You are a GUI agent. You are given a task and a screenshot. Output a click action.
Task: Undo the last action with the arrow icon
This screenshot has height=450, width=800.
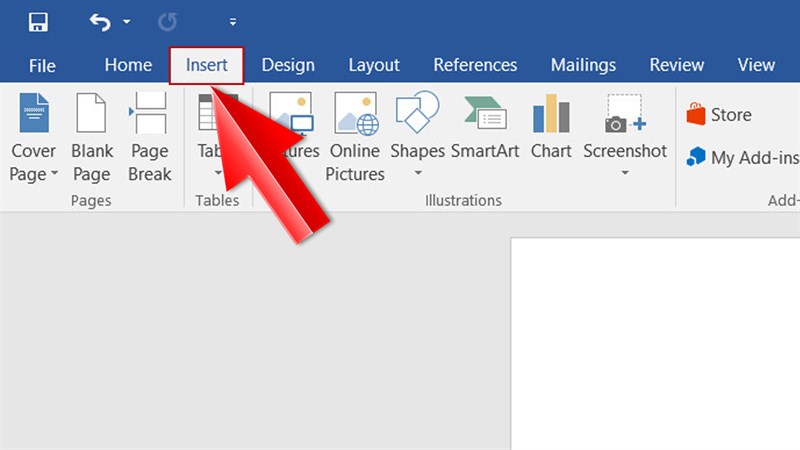[100, 22]
